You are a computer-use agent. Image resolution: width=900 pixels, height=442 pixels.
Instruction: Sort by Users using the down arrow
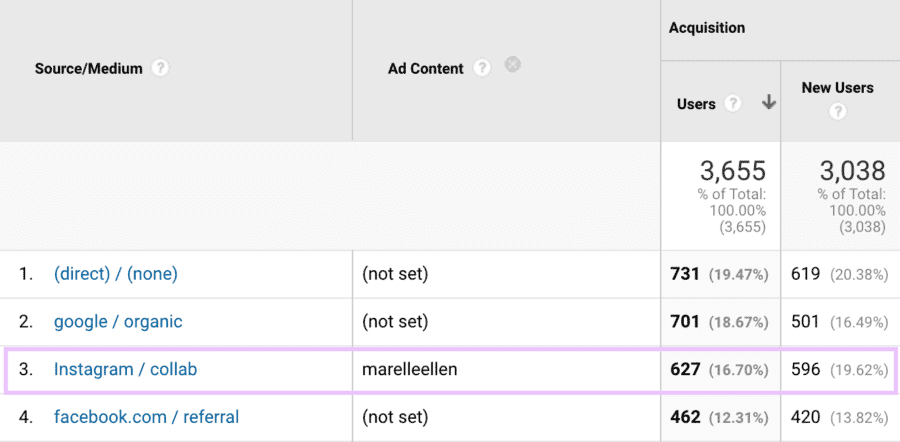tap(768, 102)
